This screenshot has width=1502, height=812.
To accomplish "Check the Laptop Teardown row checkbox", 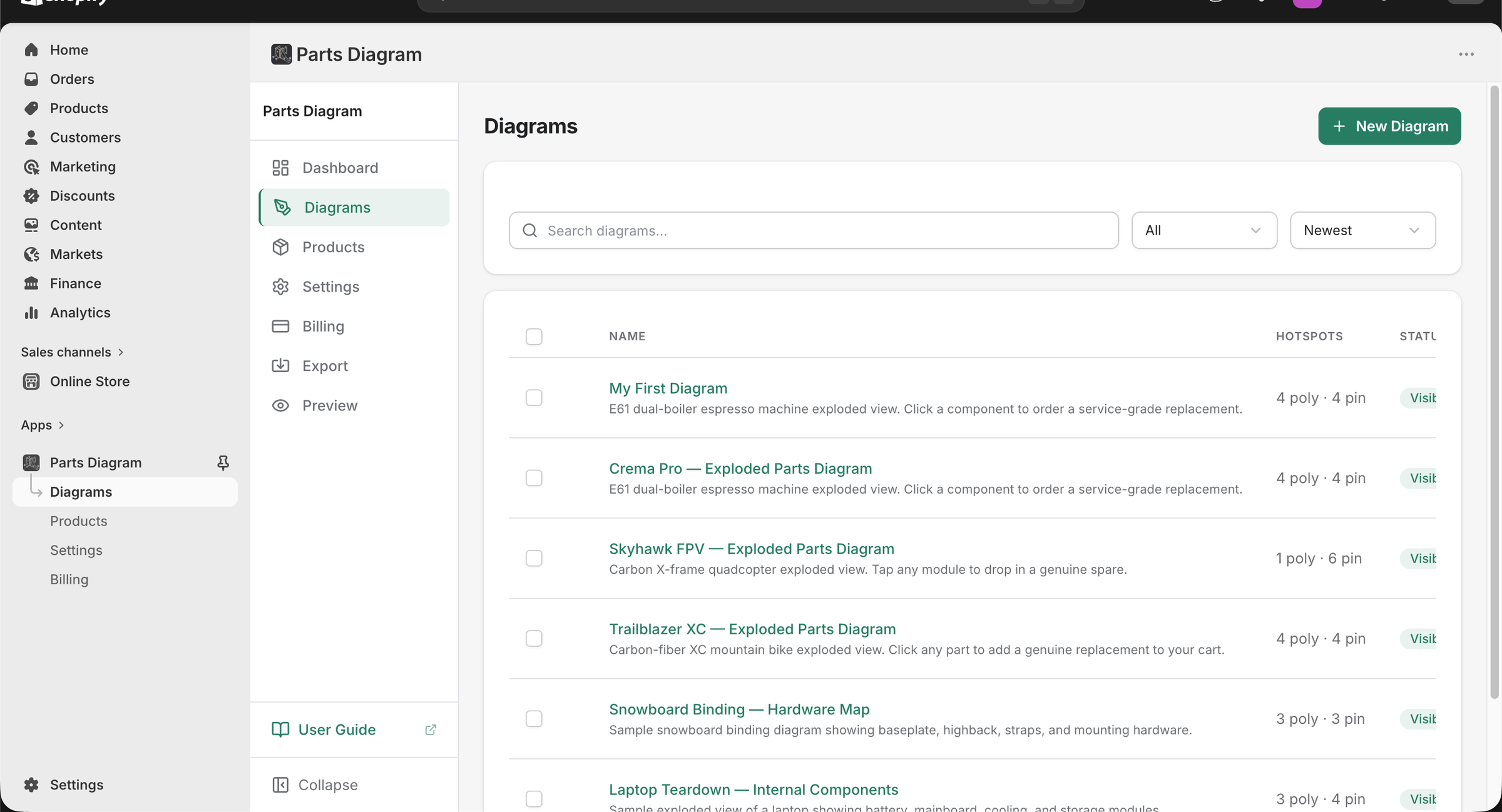I will [x=534, y=799].
